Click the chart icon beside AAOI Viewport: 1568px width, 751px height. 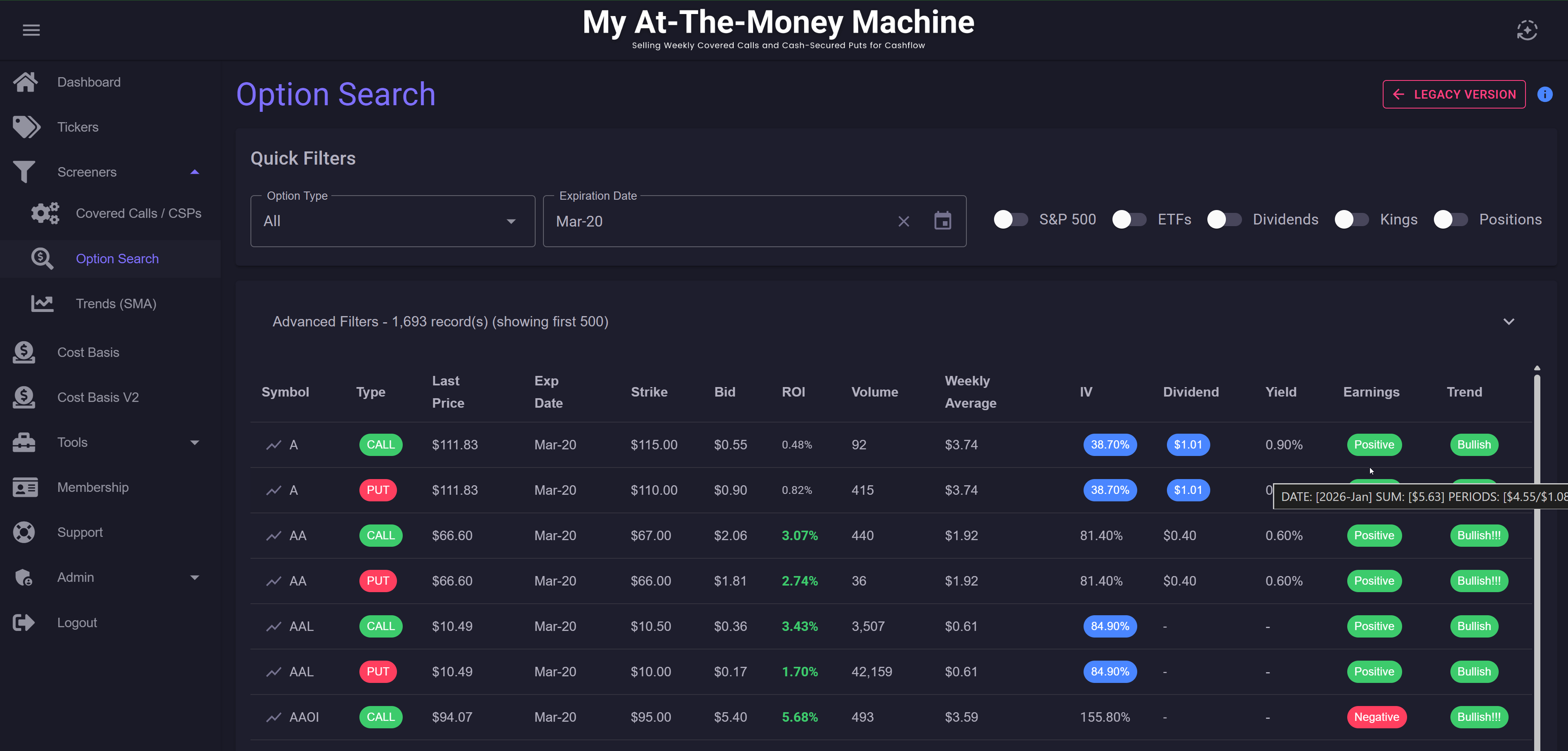tap(273, 718)
